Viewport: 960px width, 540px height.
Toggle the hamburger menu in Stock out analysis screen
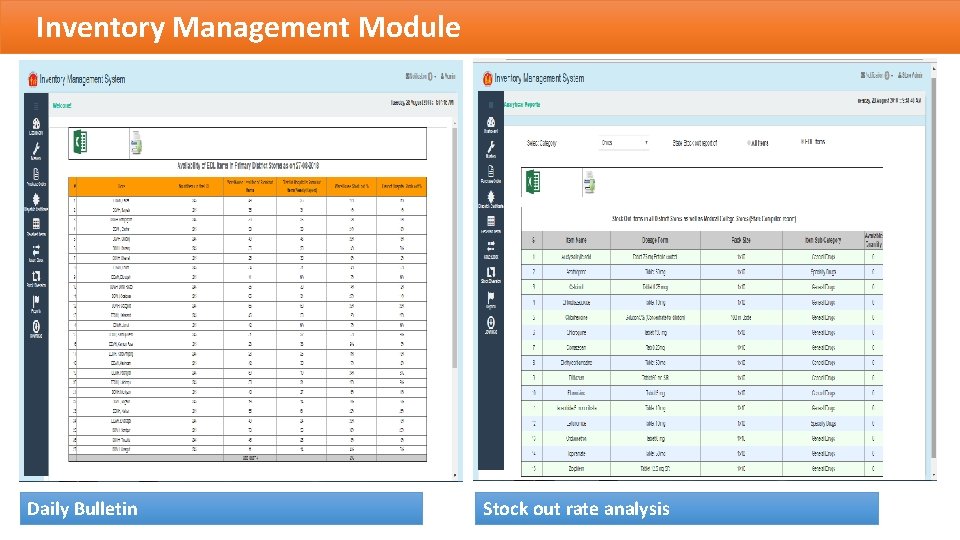coord(491,104)
